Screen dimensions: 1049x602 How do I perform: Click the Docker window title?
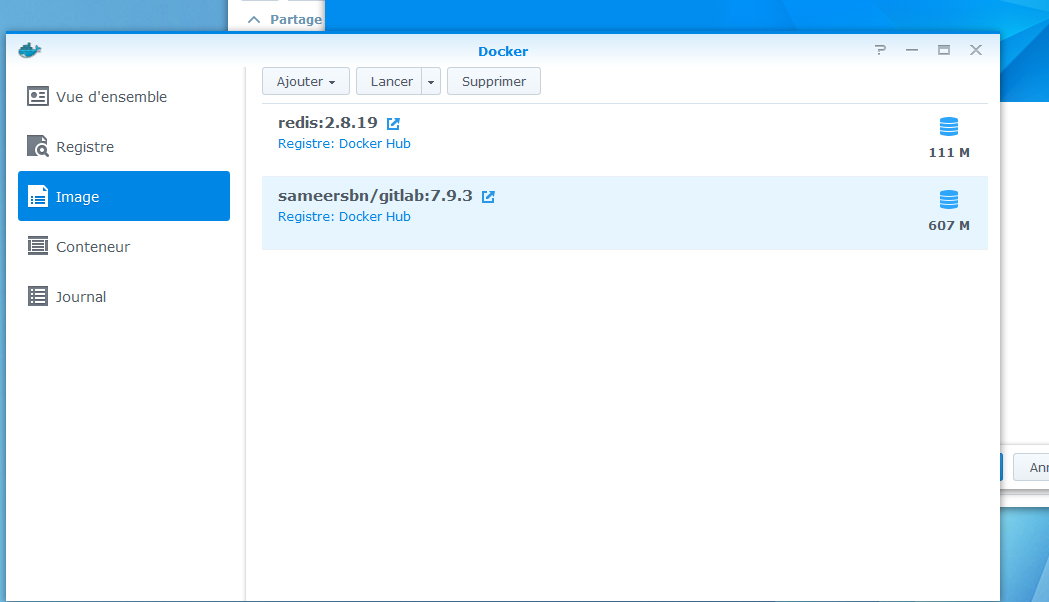[x=503, y=51]
